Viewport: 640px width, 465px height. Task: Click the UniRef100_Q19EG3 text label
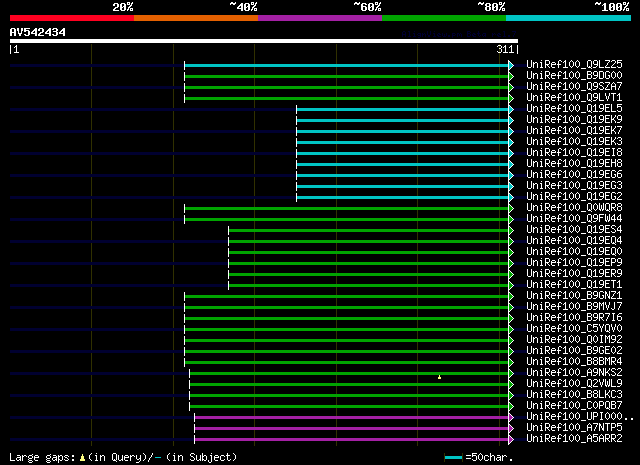tap(574, 185)
